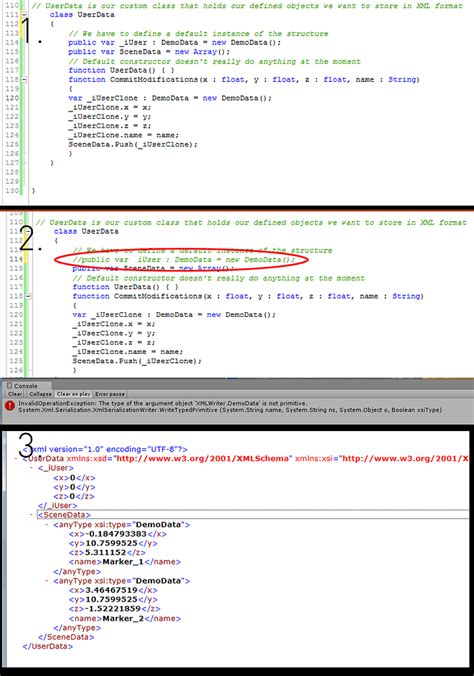Collapse the SceneData XML node
474x676 pixels.
click(x=31, y=515)
